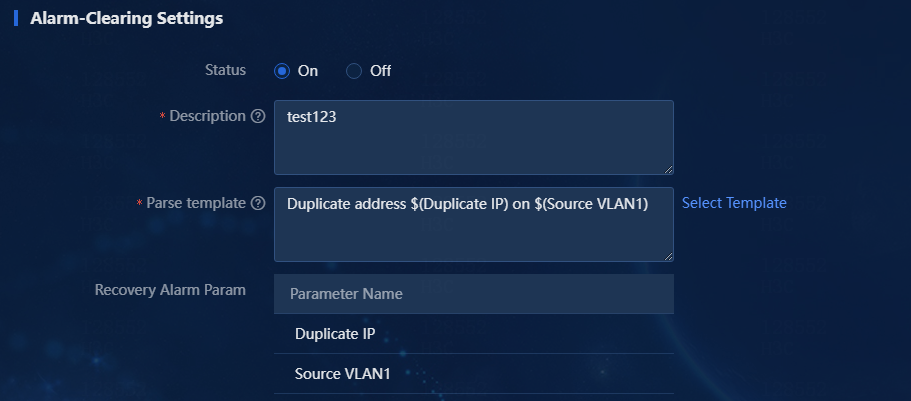Click the Parse template textarea resize grip
The width and height of the screenshot is (911, 401).
coord(669,256)
